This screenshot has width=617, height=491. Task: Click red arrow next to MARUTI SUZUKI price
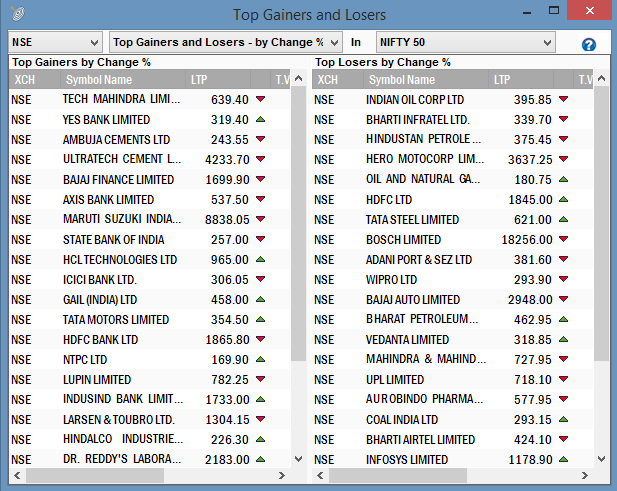click(260, 220)
